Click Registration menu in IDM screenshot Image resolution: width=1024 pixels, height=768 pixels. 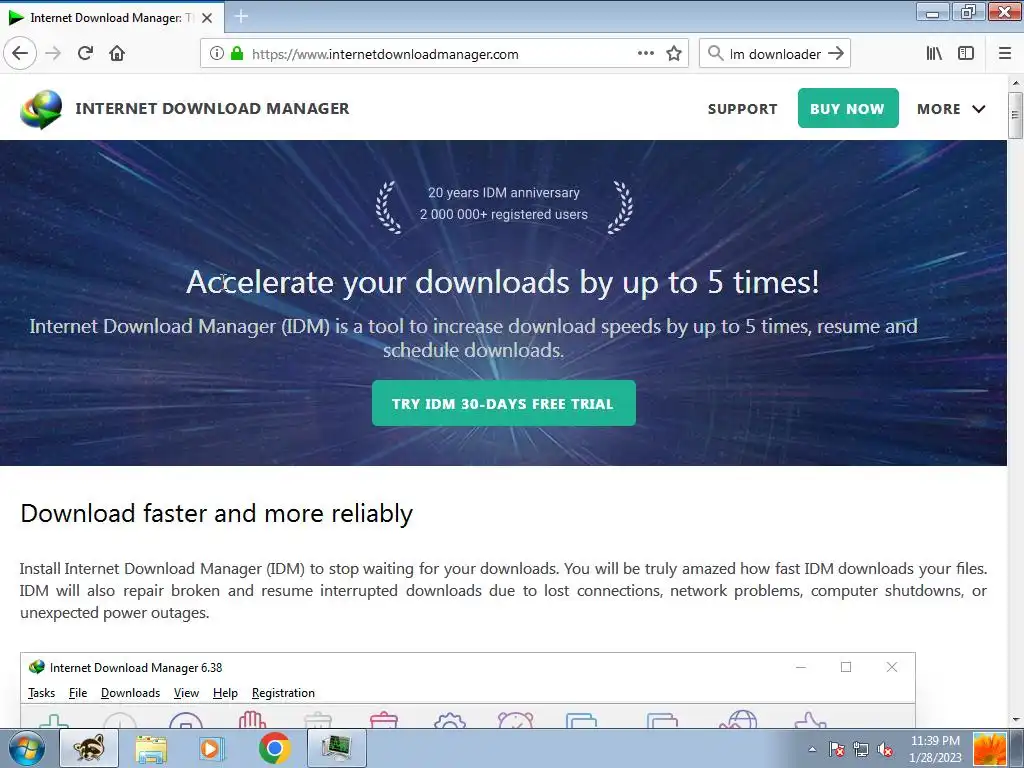tap(283, 693)
